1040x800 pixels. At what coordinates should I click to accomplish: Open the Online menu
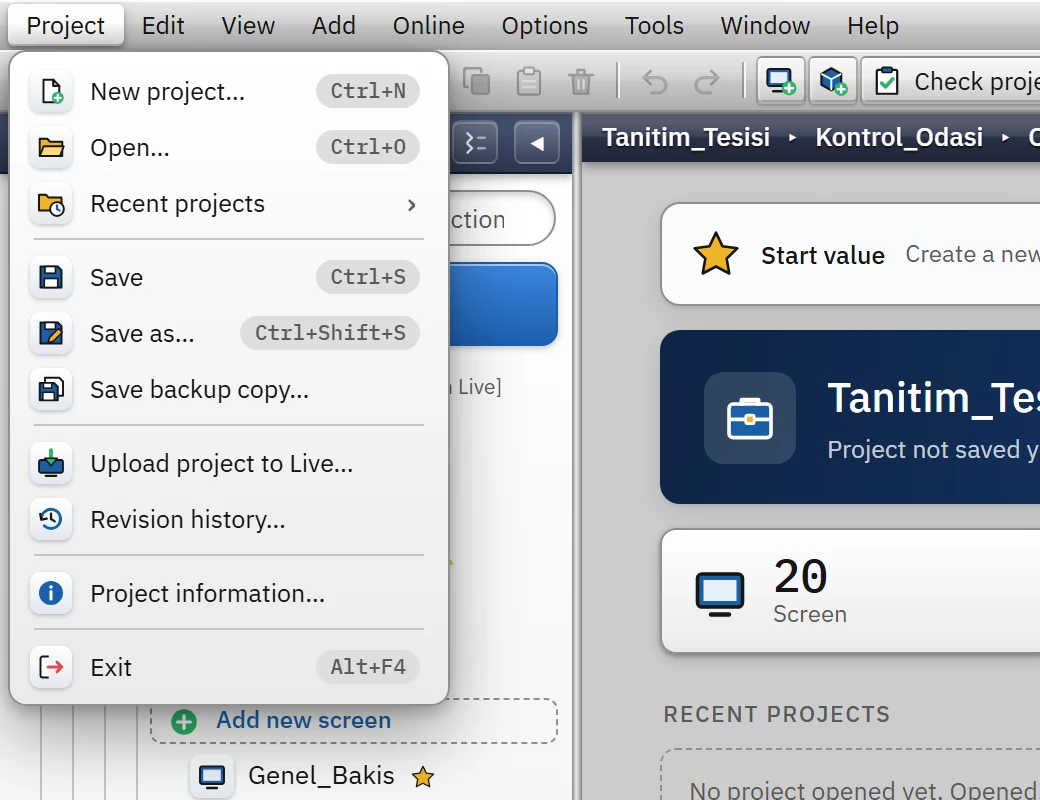point(428,25)
